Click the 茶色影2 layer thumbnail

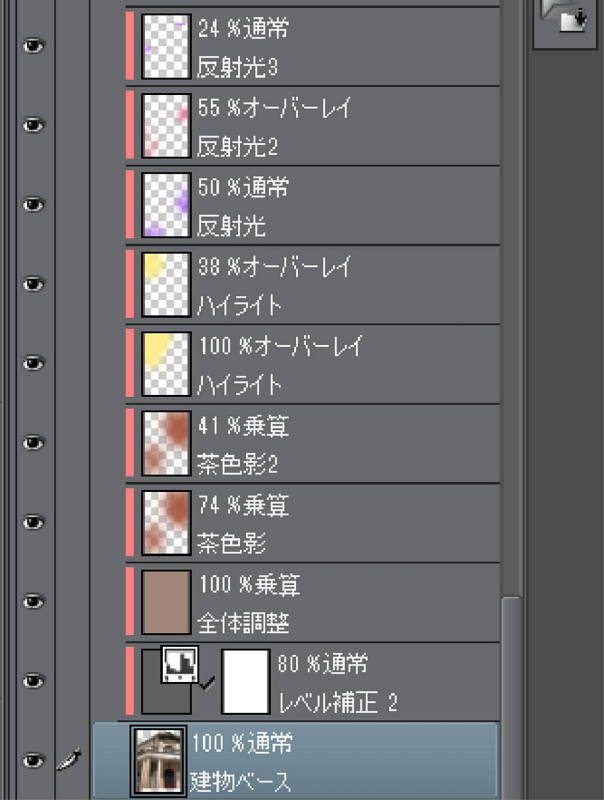tap(166, 441)
